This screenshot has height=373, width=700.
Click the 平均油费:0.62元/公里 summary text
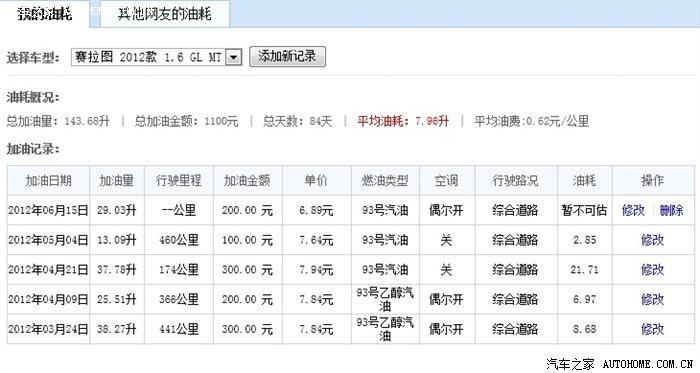click(x=531, y=121)
